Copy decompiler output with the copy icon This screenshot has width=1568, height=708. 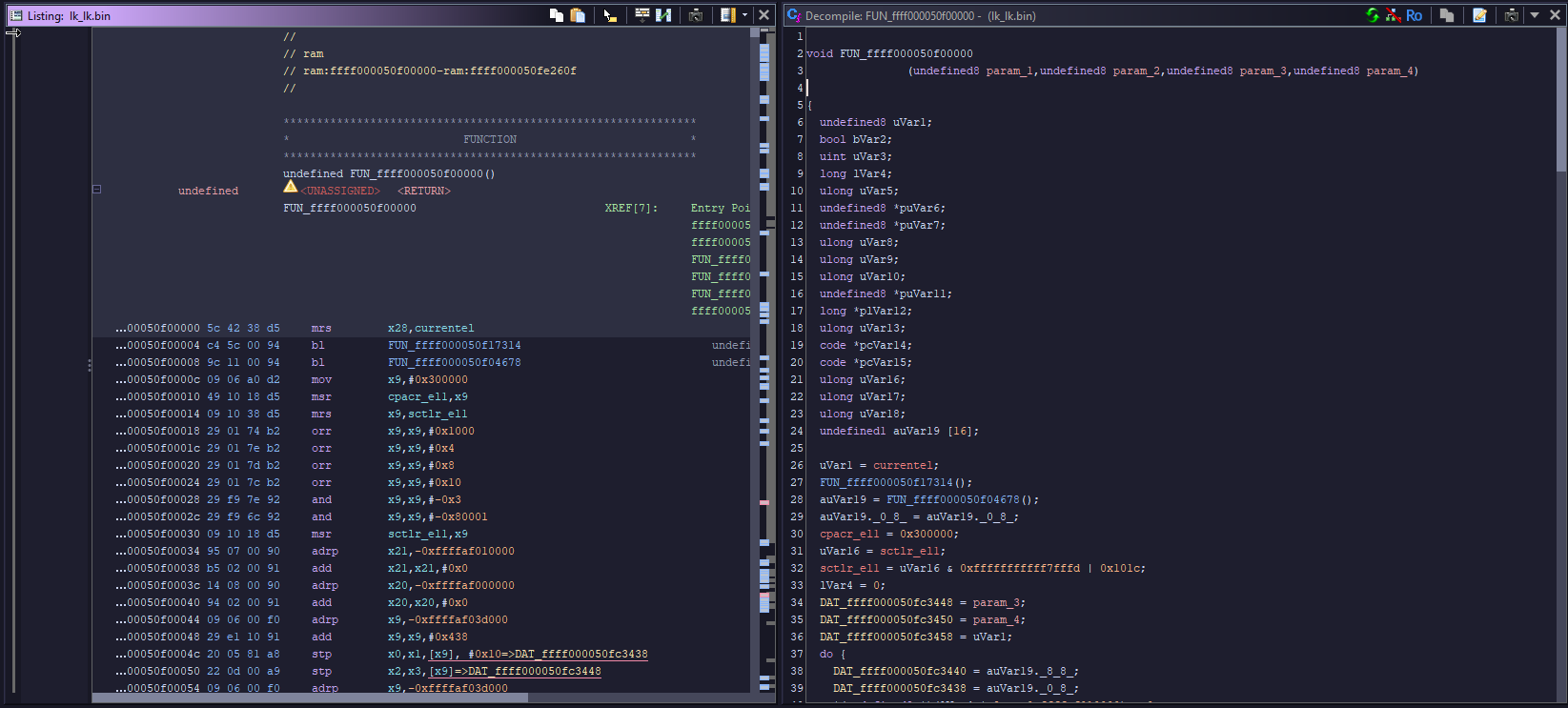pos(1447,15)
